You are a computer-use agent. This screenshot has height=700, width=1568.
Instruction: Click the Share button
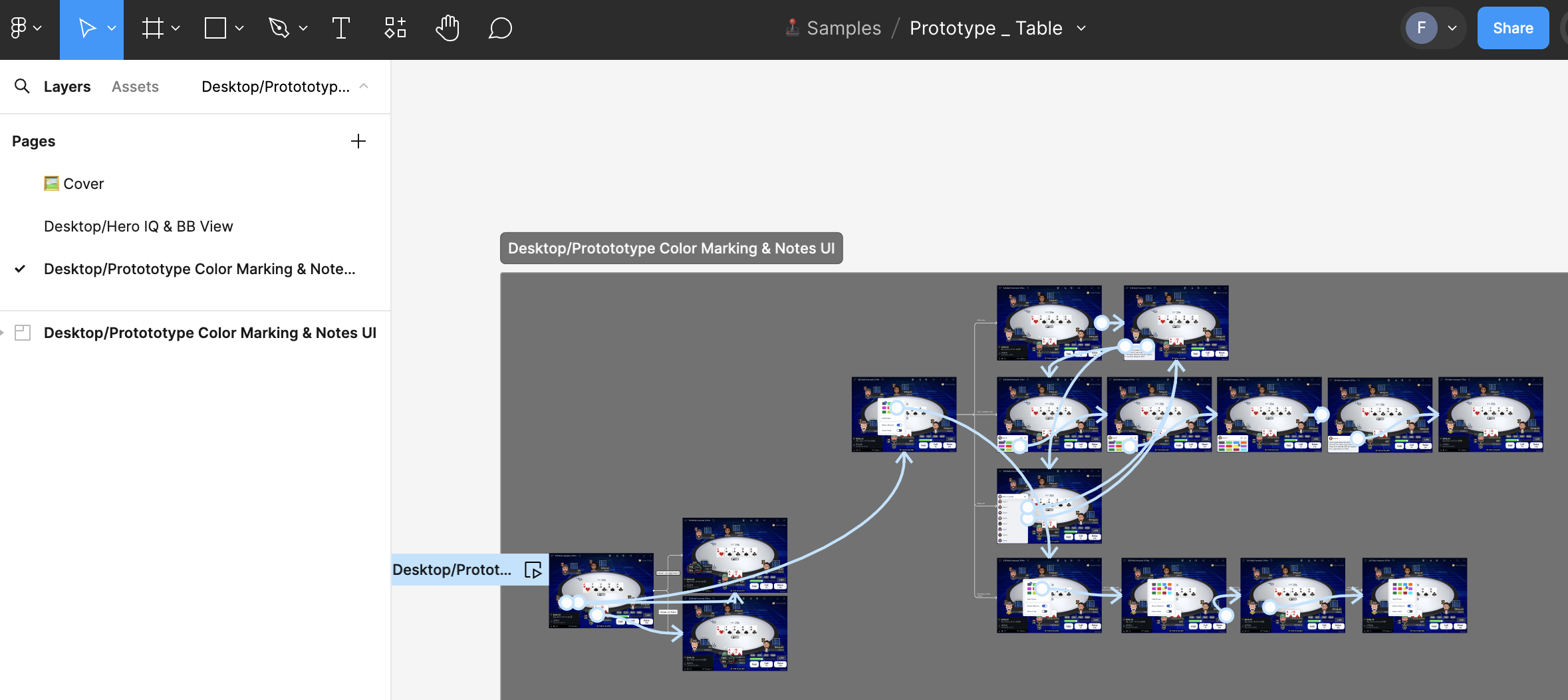[x=1513, y=28]
